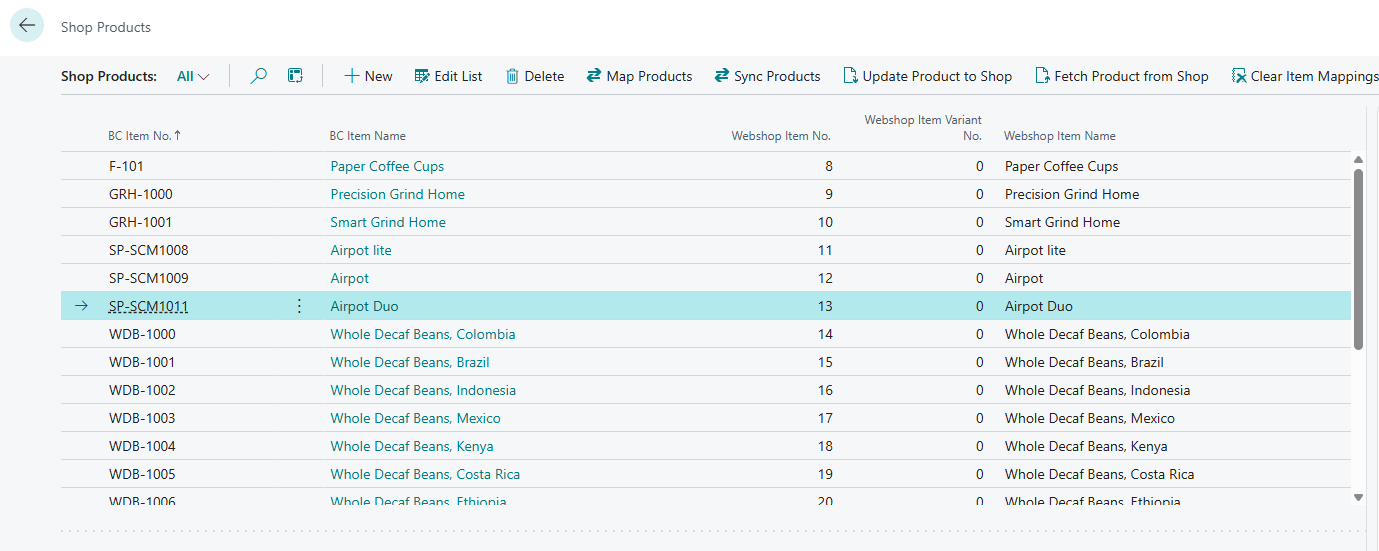
Task: Click Webshop Item Name cell Paper Coffee Cups
Action: pyautogui.click(x=1061, y=166)
